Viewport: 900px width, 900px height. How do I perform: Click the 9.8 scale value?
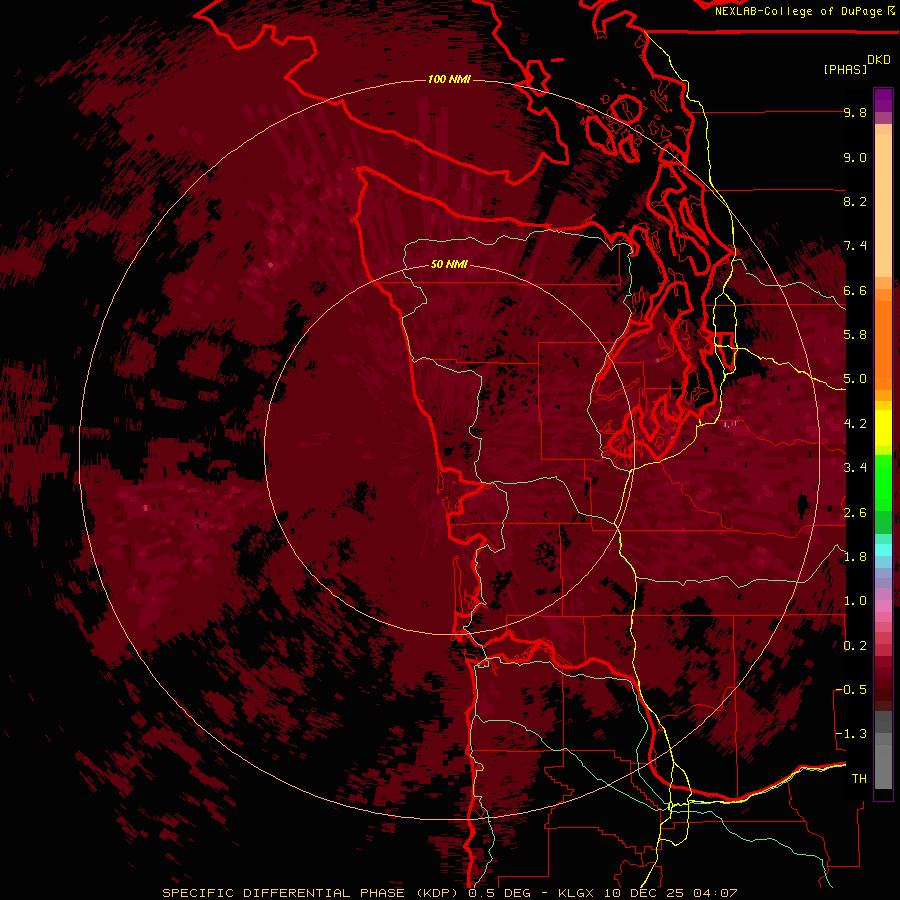[855, 112]
